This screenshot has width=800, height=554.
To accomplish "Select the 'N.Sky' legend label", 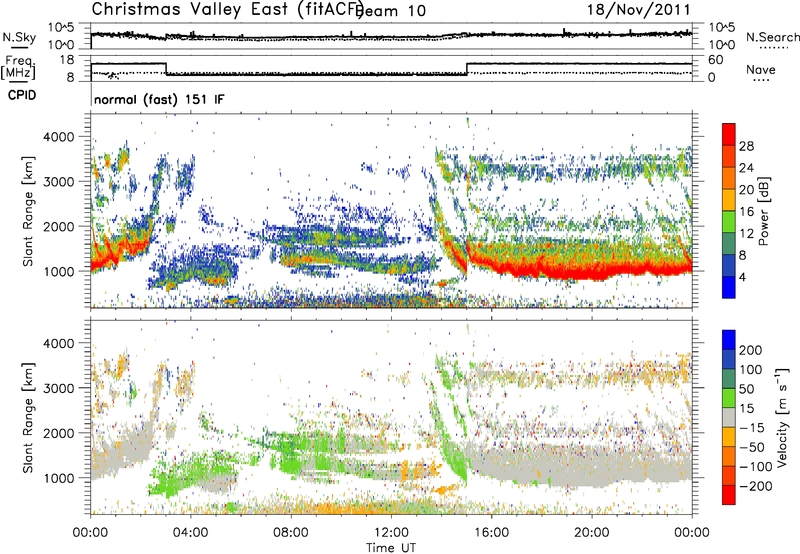I will [x=19, y=37].
